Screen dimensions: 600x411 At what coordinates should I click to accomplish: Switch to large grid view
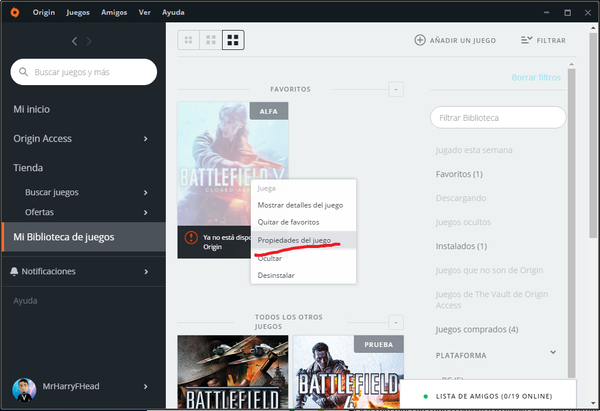tap(233, 40)
